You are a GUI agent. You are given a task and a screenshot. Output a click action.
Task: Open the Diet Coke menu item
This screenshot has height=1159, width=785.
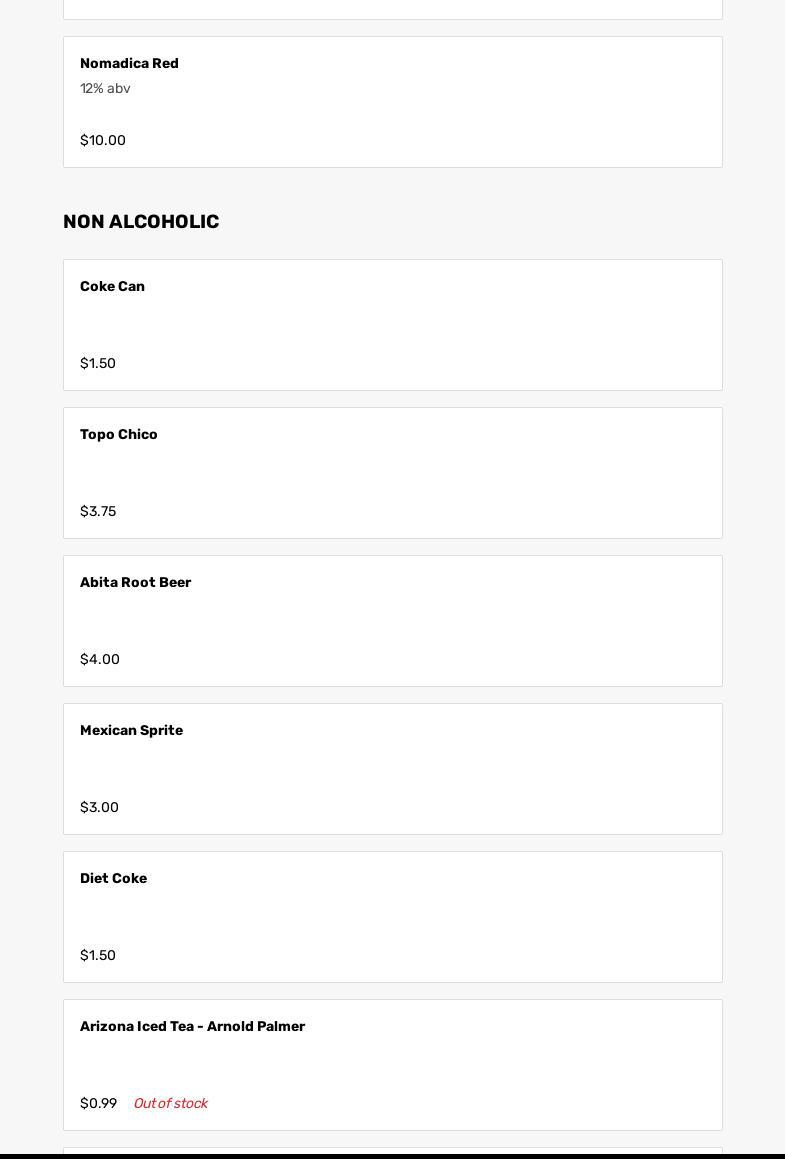pyautogui.click(x=113, y=879)
